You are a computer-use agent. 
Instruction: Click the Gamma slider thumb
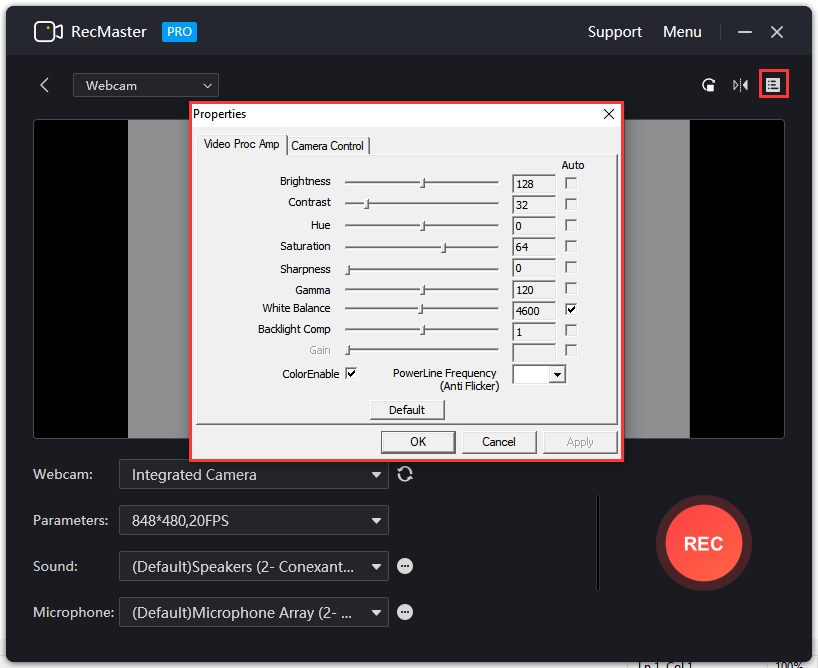(423, 290)
